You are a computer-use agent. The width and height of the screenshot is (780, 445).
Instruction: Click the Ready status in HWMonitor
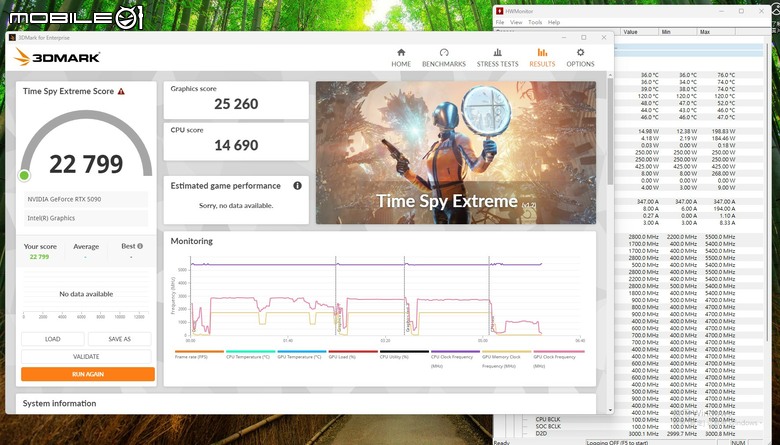click(x=501, y=443)
